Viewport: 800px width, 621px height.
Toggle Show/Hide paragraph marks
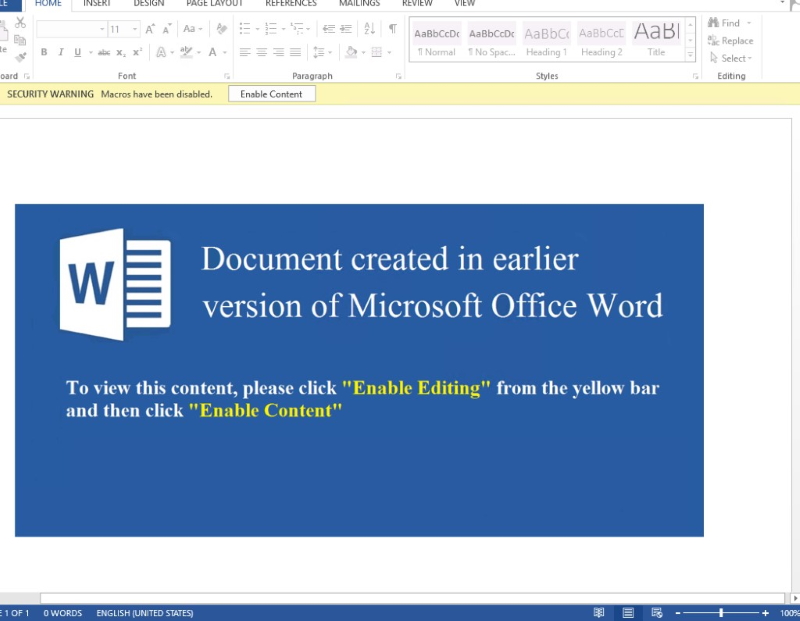pos(393,29)
